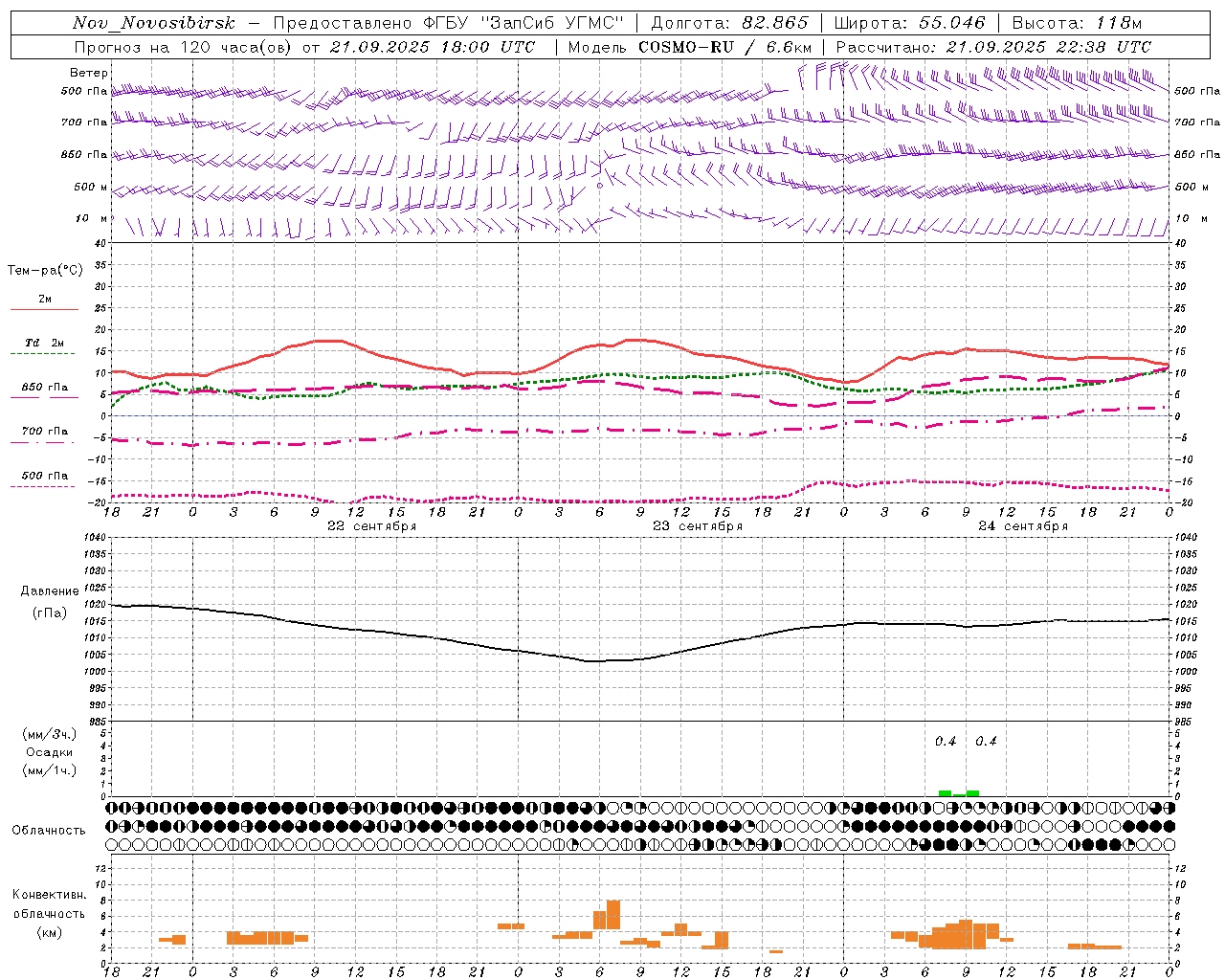Click the 22 сентября date label
Image resolution: width=1225 pixels, height=980 pixels.
372,526
